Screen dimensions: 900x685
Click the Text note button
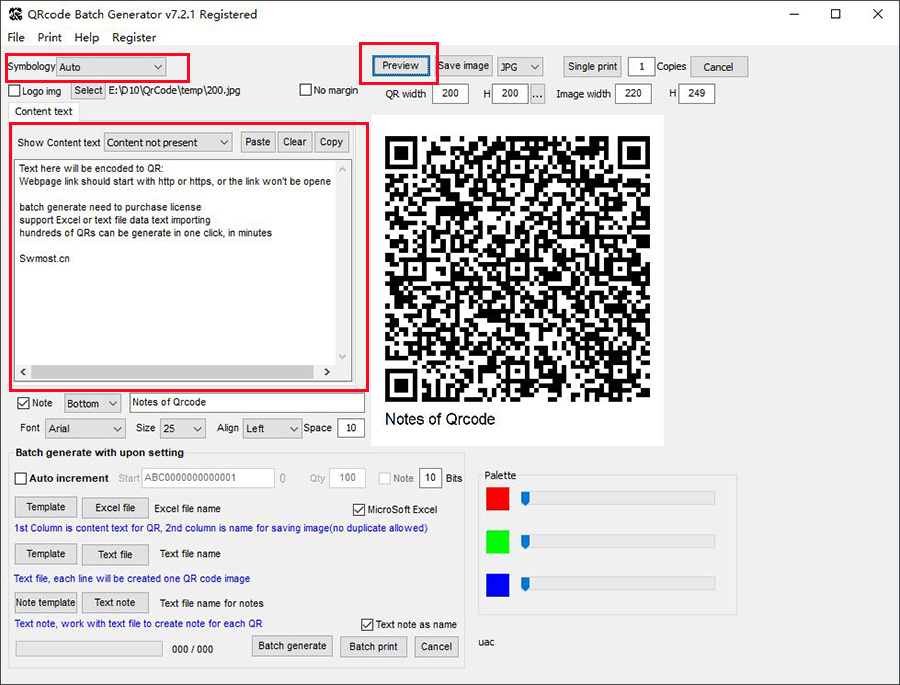click(x=115, y=602)
